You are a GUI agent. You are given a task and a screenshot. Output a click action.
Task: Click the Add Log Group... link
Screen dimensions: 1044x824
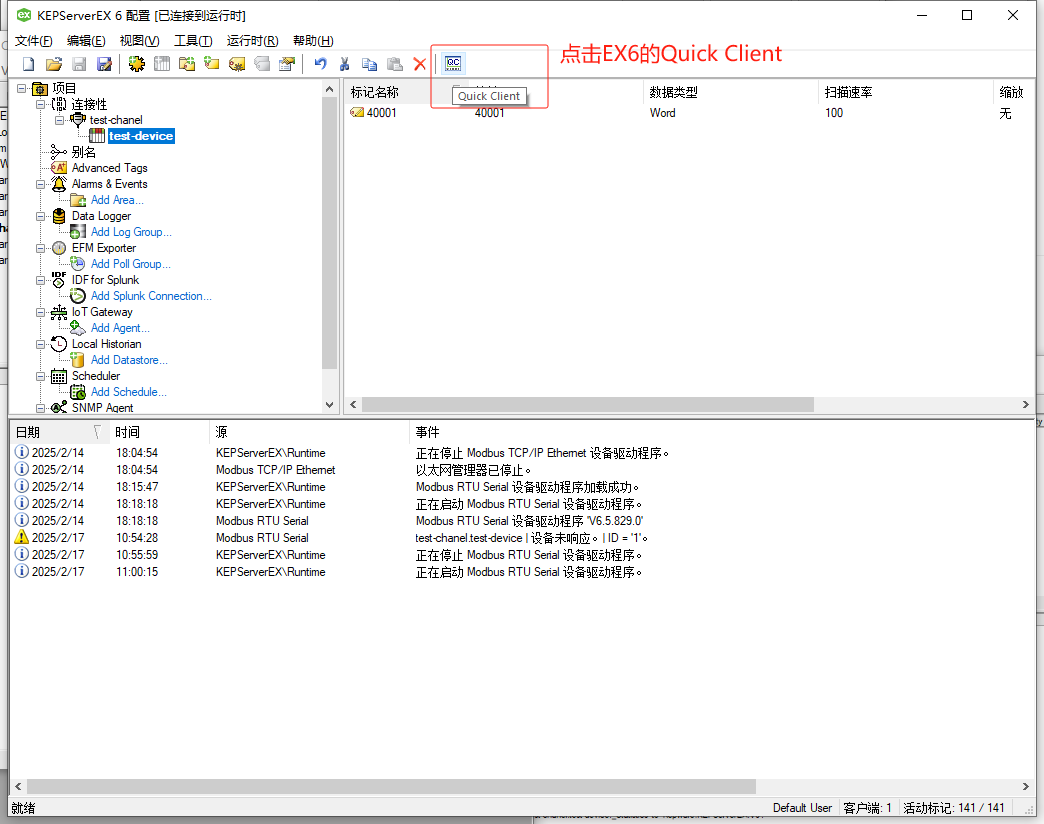(x=131, y=232)
